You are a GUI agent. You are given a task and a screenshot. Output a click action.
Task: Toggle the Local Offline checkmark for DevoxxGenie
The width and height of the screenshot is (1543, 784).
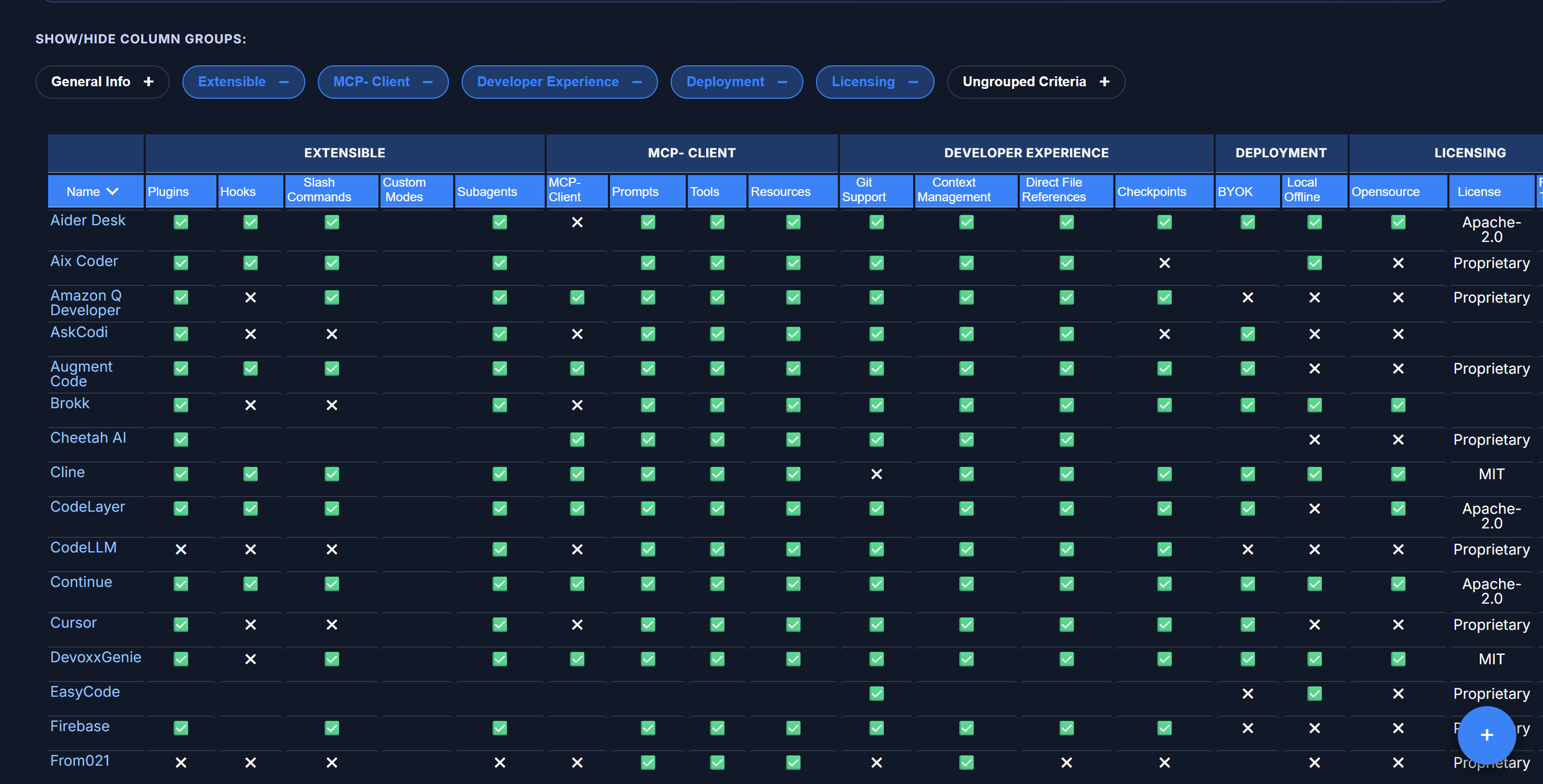click(1314, 659)
